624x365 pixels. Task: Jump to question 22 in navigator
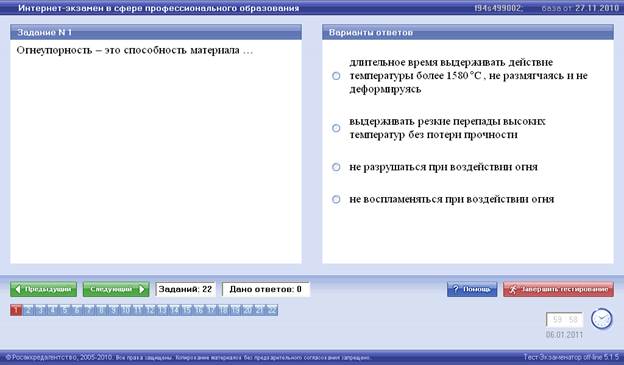272,310
